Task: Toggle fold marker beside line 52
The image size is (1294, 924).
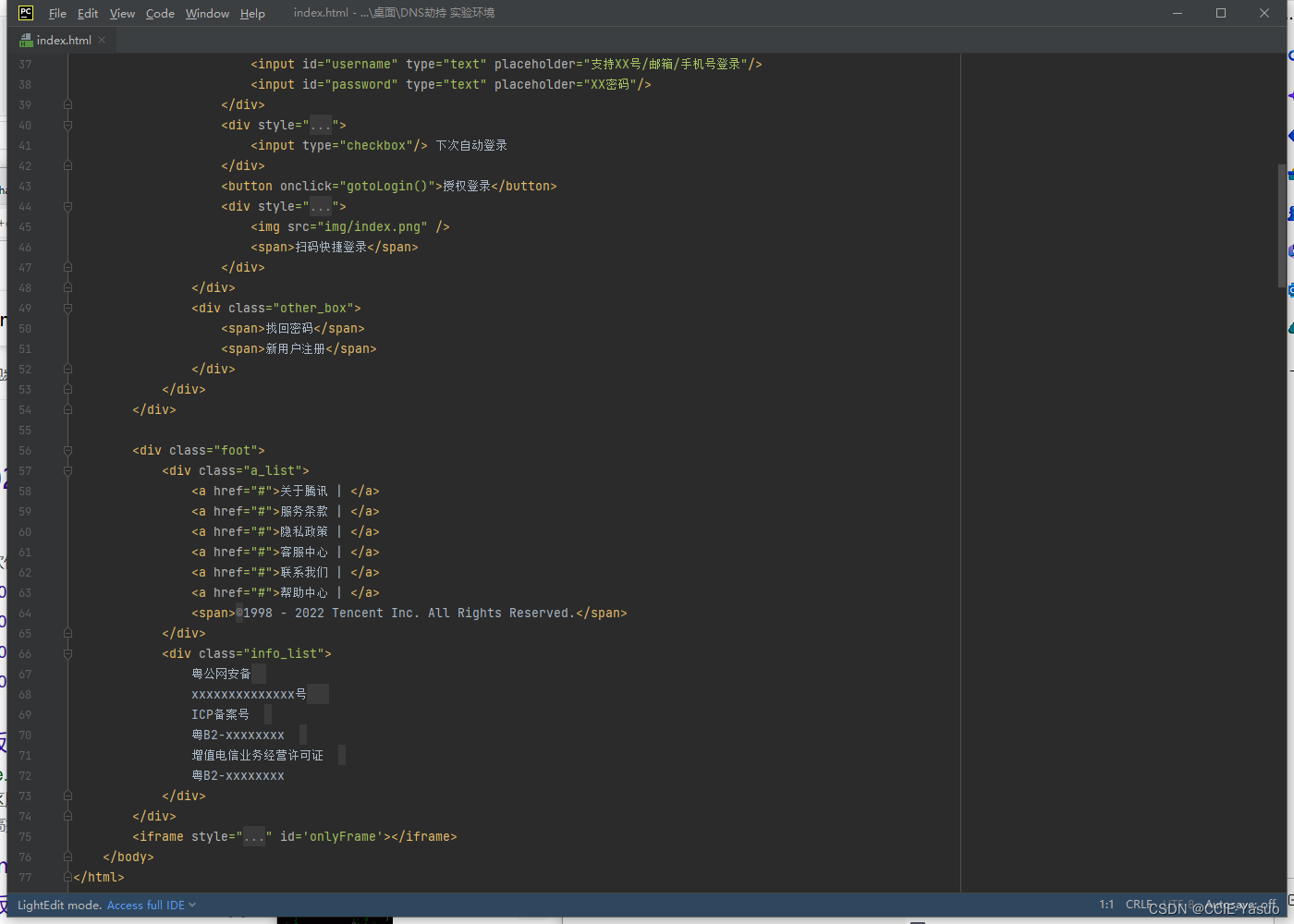Action: 67,369
